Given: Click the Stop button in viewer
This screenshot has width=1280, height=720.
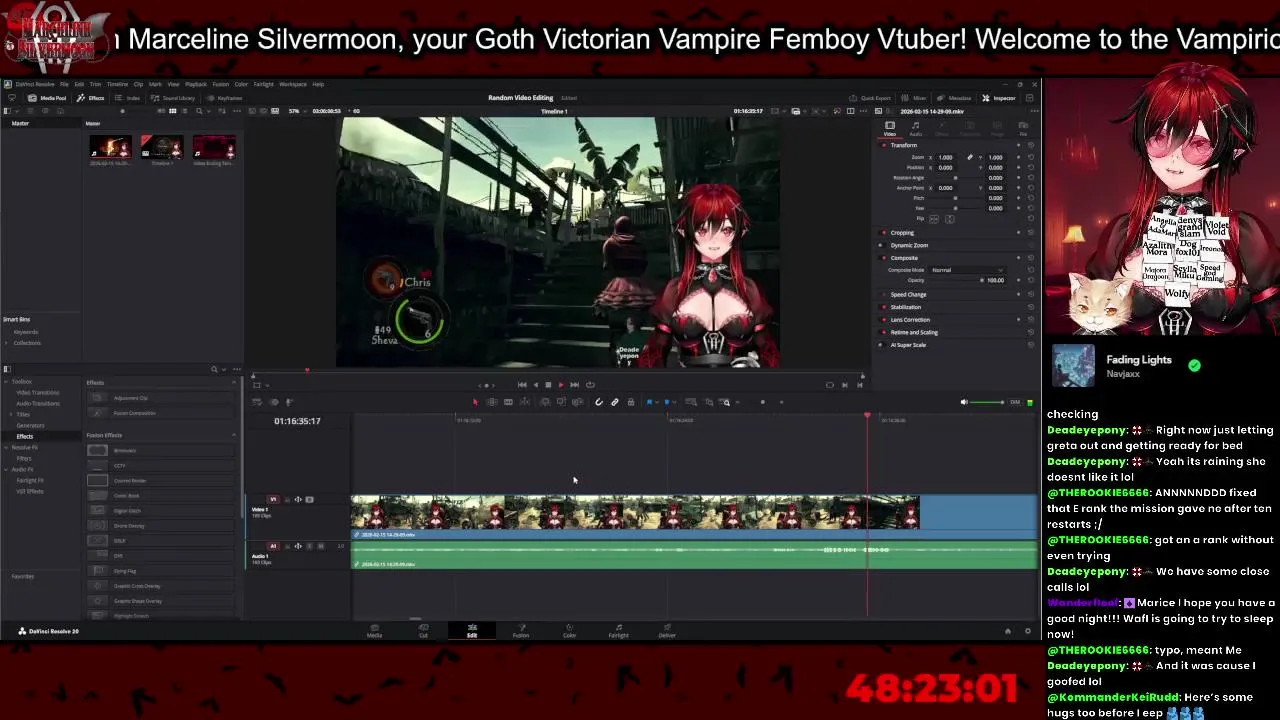Looking at the screenshot, I should (x=548, y=385).
